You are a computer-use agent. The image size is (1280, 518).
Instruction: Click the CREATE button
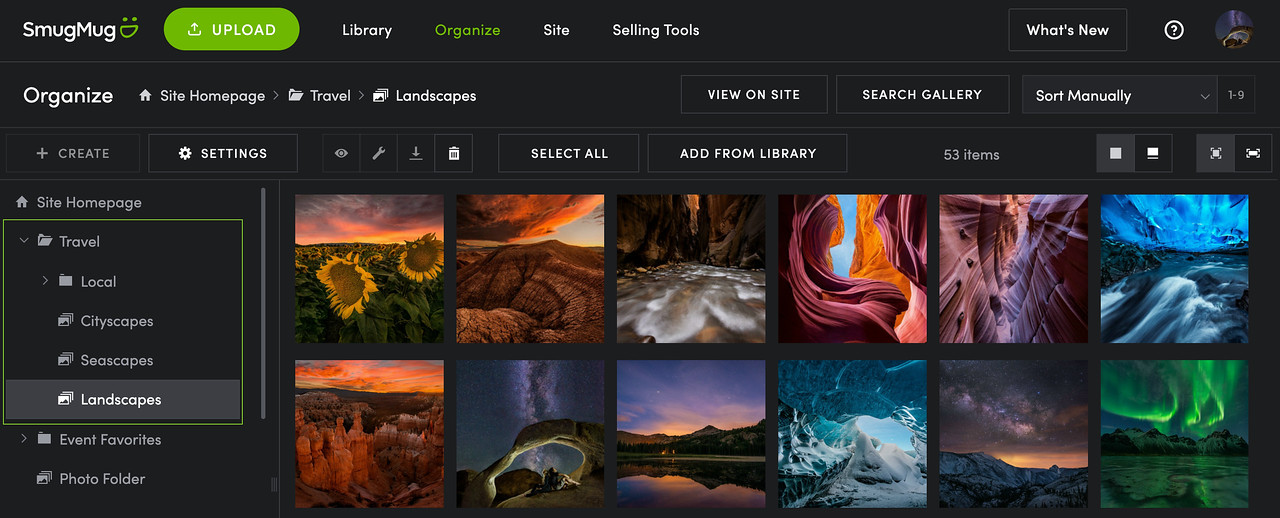click(72, 153)
